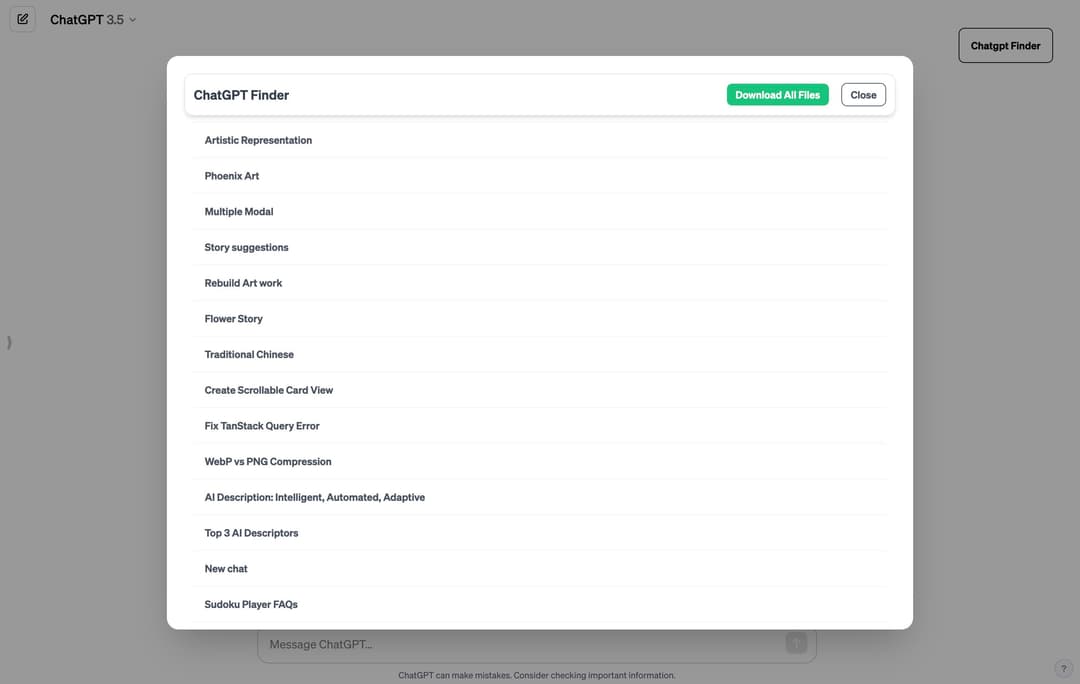Open help via the question mark icon

[1062, 668]
